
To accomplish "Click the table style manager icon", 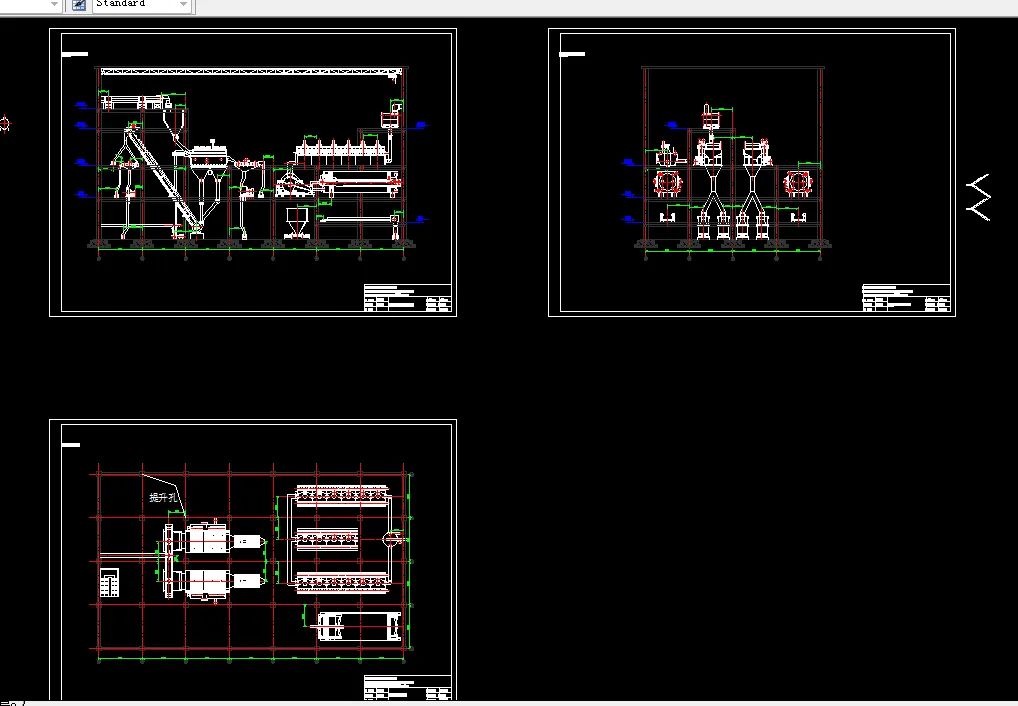I will [x=79, y=5].
